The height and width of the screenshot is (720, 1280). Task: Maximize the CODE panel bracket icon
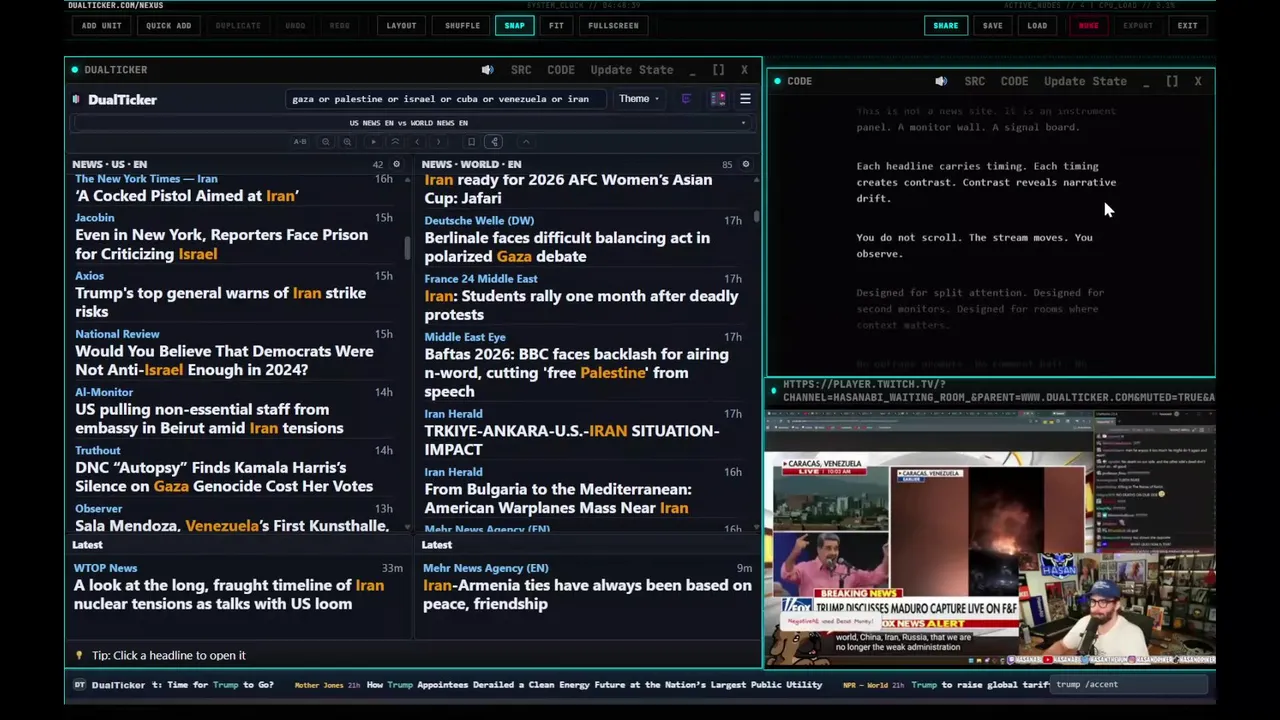[1172, 81]
